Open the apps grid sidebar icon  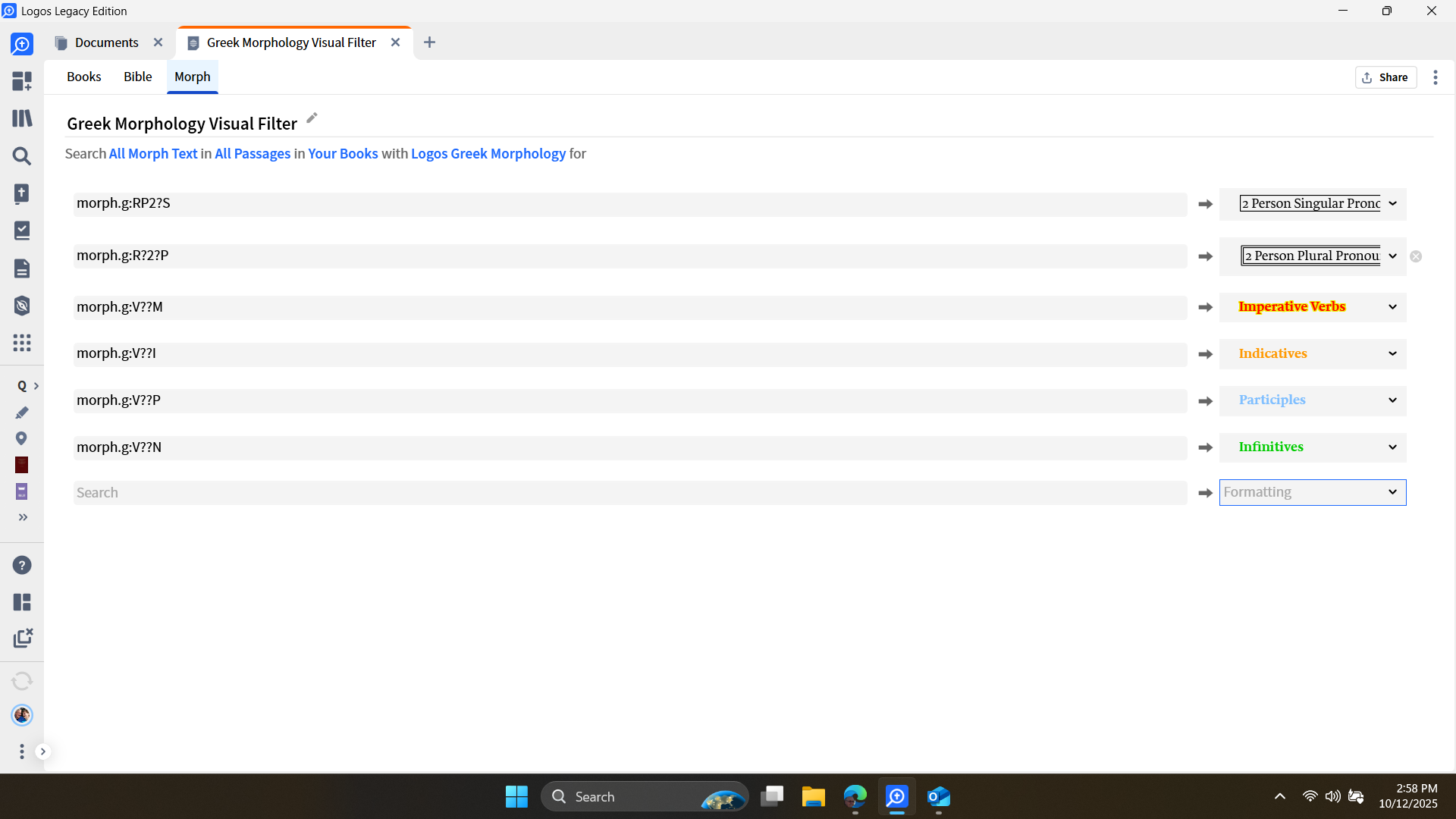[22, 343]
